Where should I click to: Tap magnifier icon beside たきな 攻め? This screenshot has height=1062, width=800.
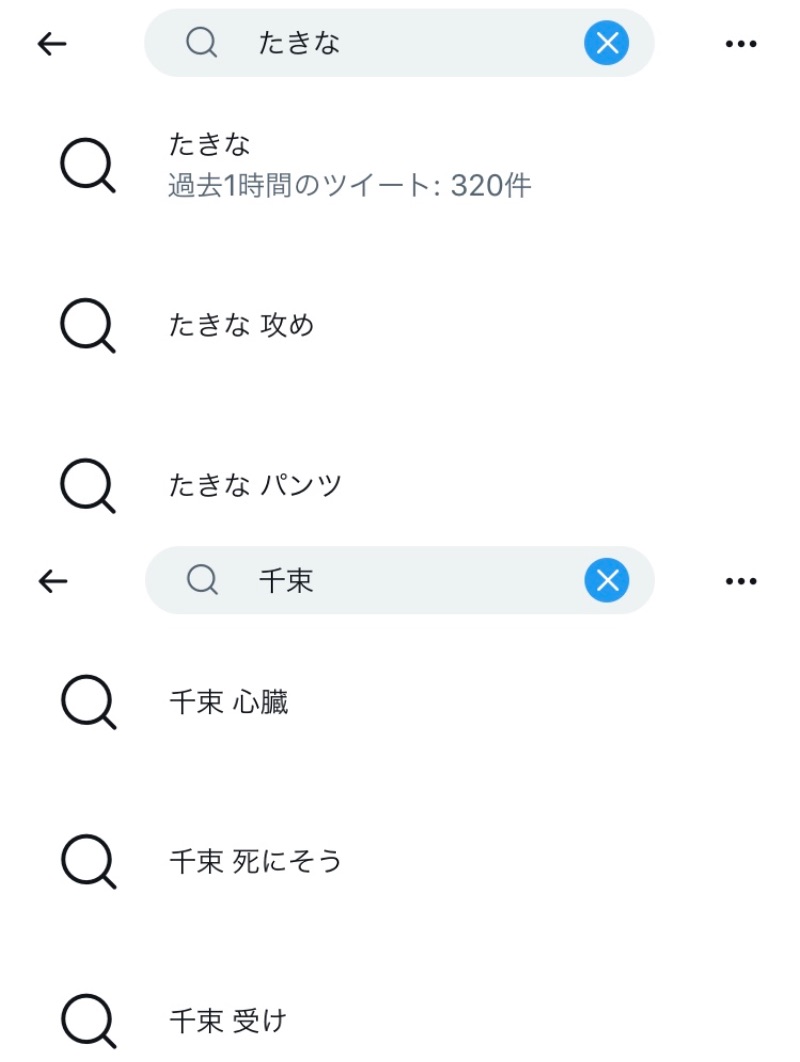(88, 326)
